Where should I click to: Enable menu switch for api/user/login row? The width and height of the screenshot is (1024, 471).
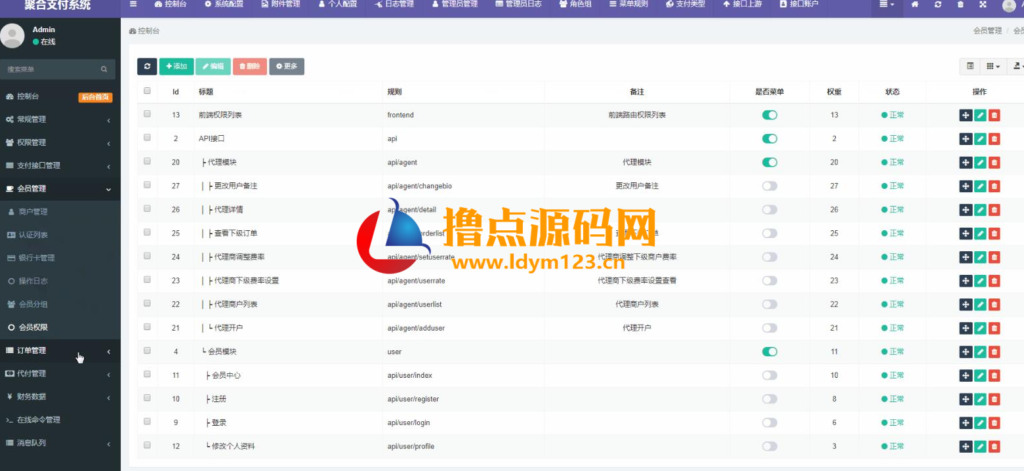(x=769, y=423)
